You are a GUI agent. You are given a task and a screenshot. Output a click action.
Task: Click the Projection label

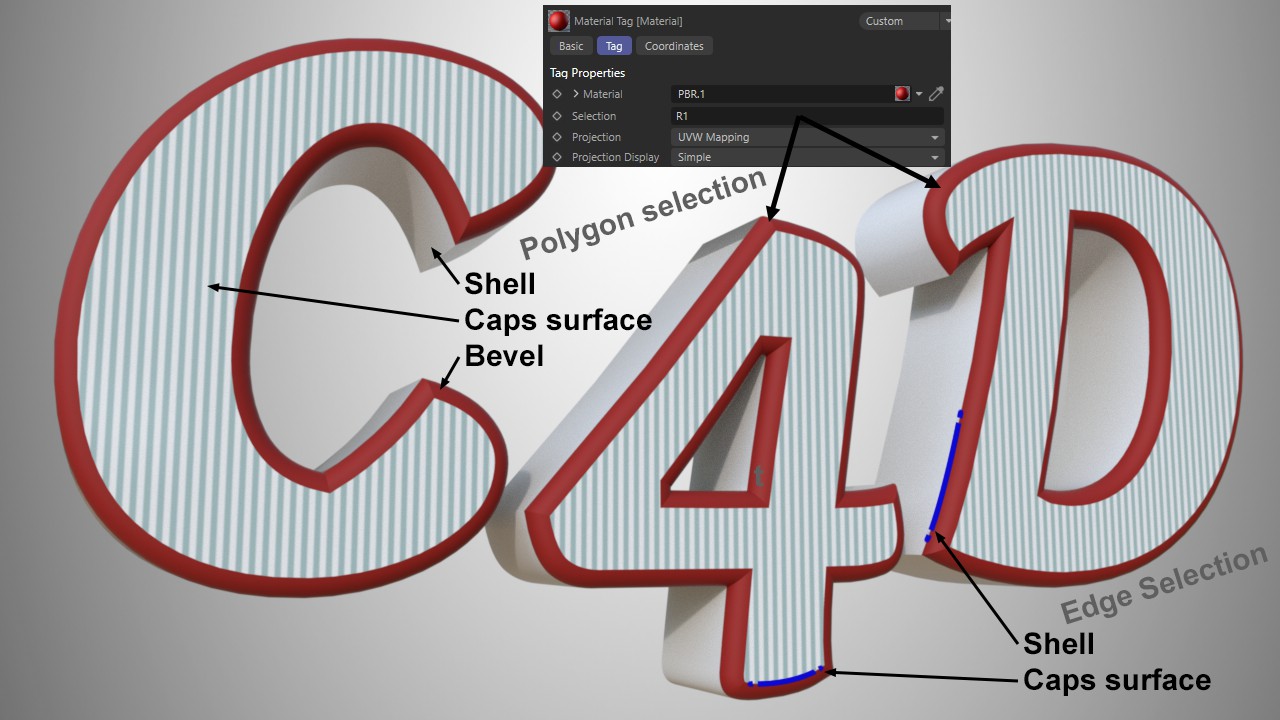tap(596, 137)
